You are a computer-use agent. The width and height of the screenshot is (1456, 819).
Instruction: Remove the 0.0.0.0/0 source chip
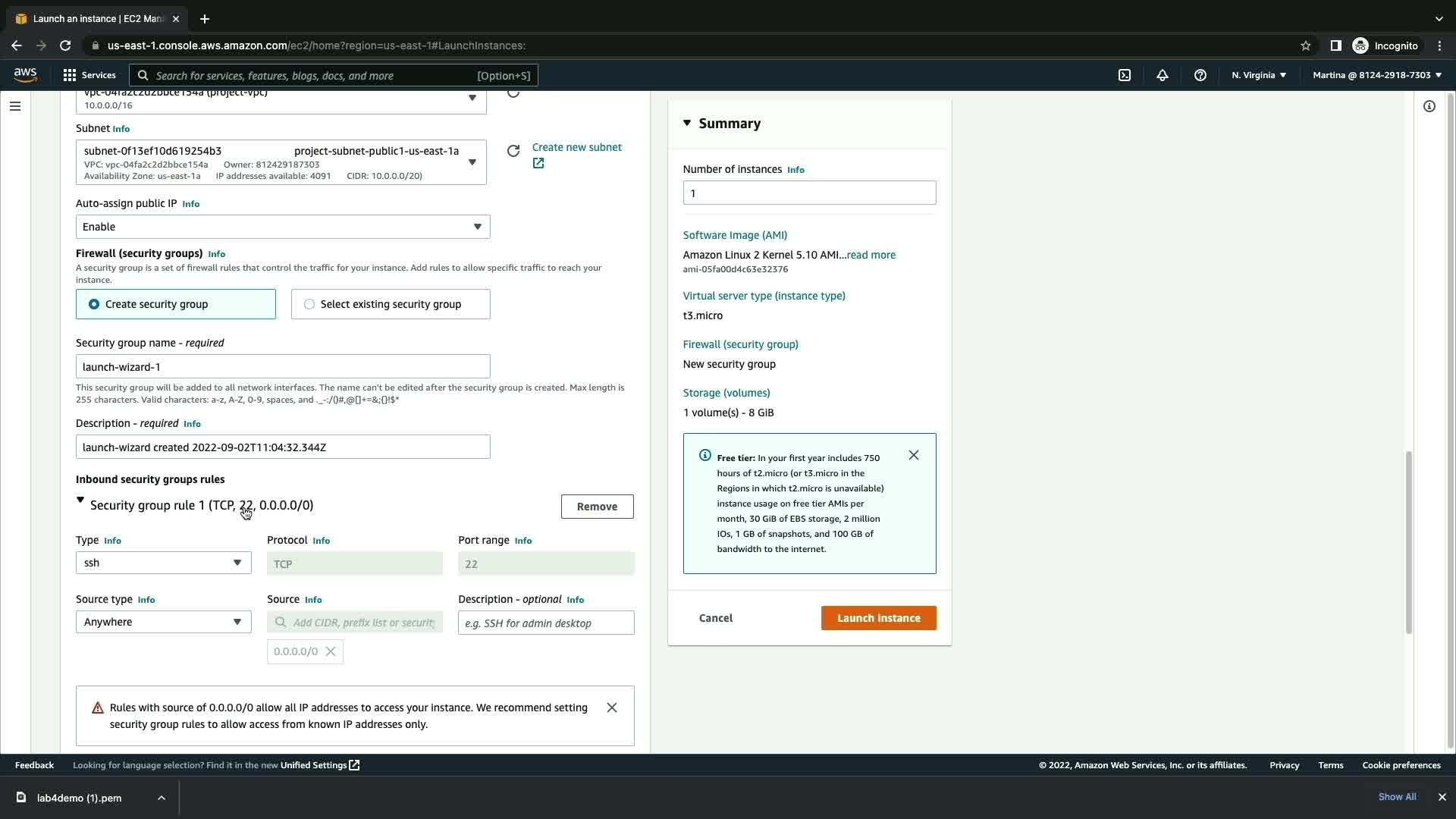click(331, 651)
